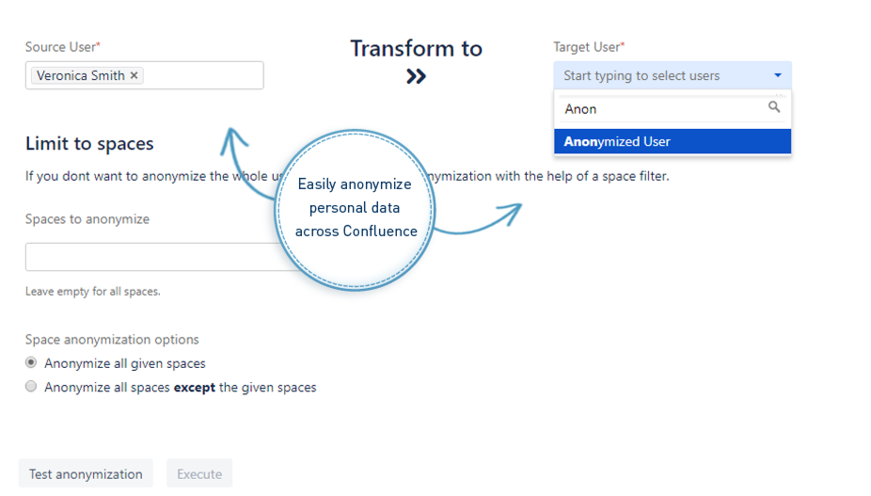Focus the search field containing 'Anon'

point(660,108)
